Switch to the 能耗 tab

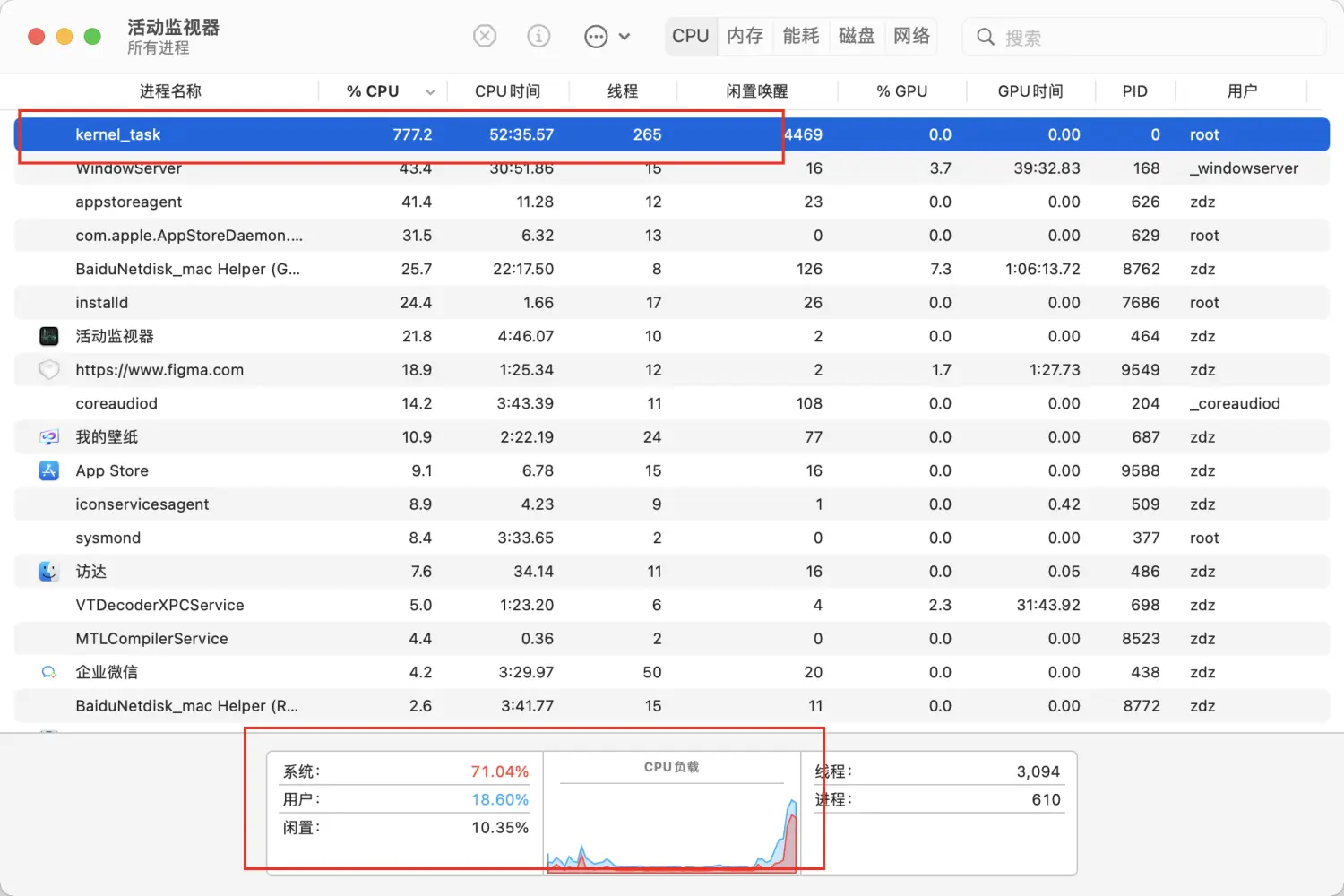point(801,36)
